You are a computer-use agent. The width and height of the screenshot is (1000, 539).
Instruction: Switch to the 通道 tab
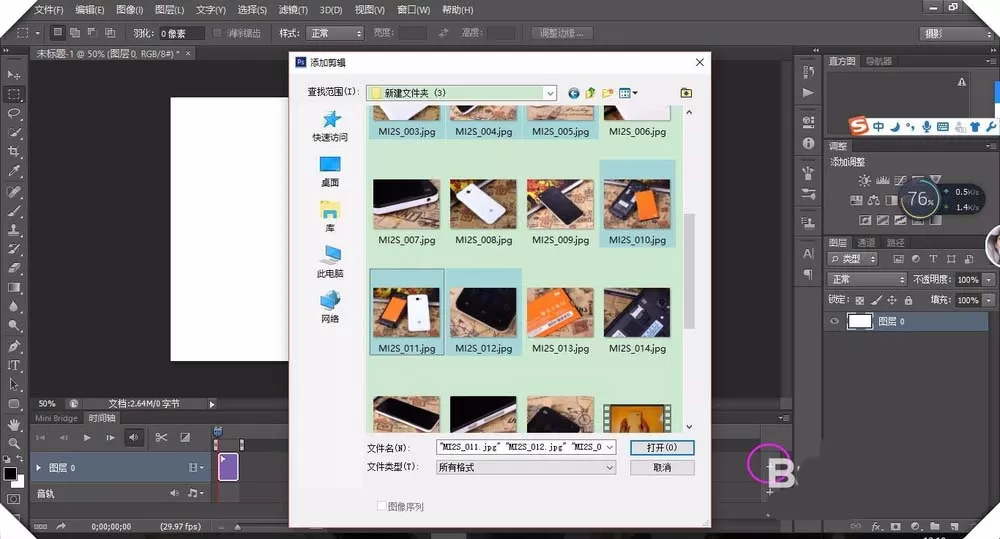pos(866,242)
